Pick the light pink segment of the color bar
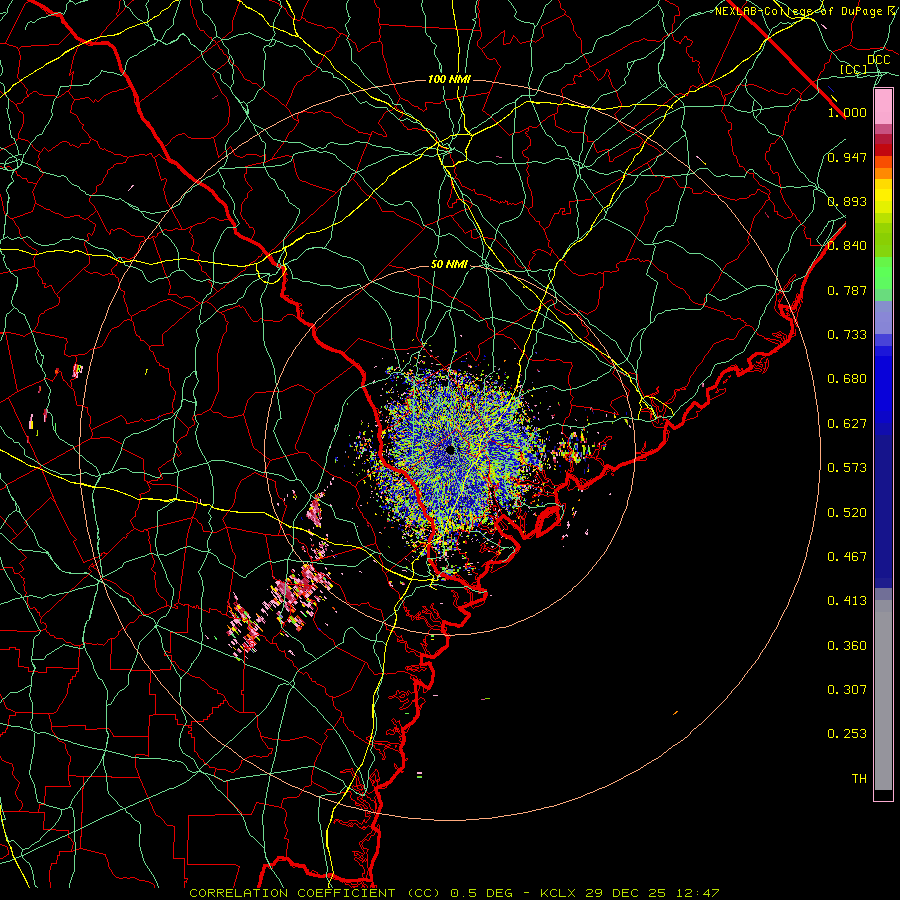Viewport: 900px width, 900px height. click(x=883, y=107)
